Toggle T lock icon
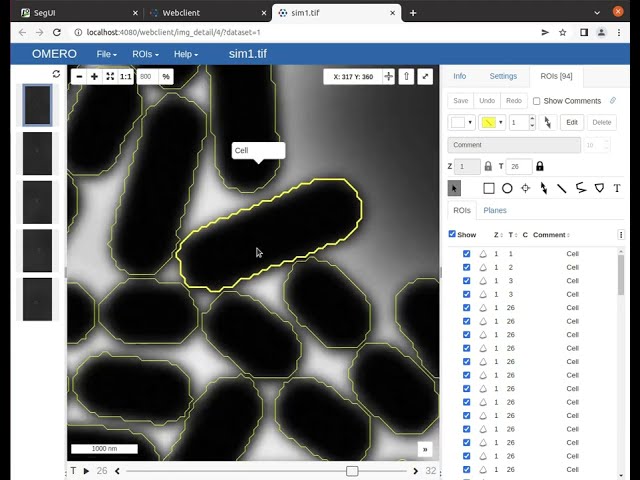Screen dimensions: 640x480 540,166
